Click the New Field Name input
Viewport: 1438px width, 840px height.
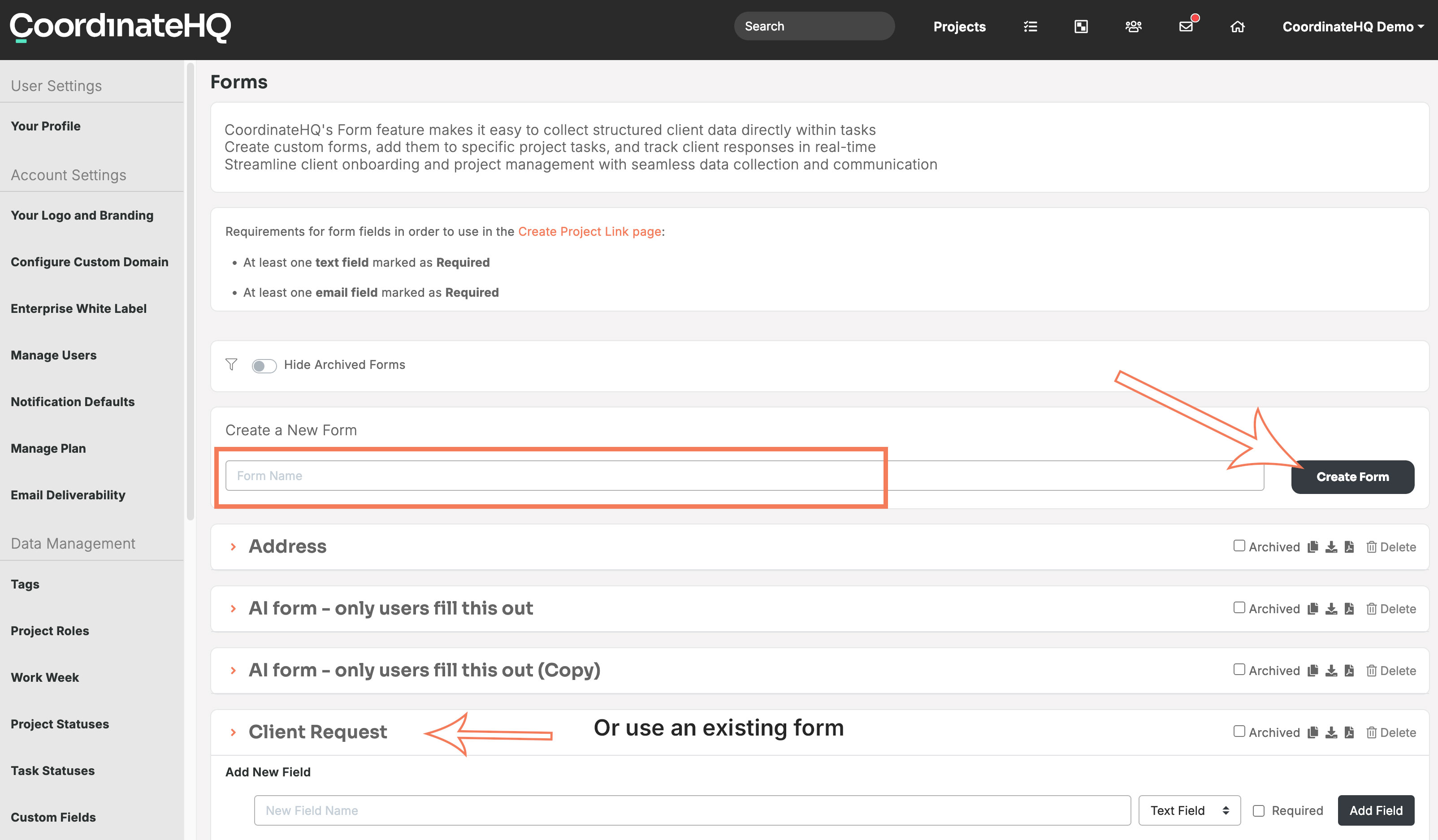point(692,810)
